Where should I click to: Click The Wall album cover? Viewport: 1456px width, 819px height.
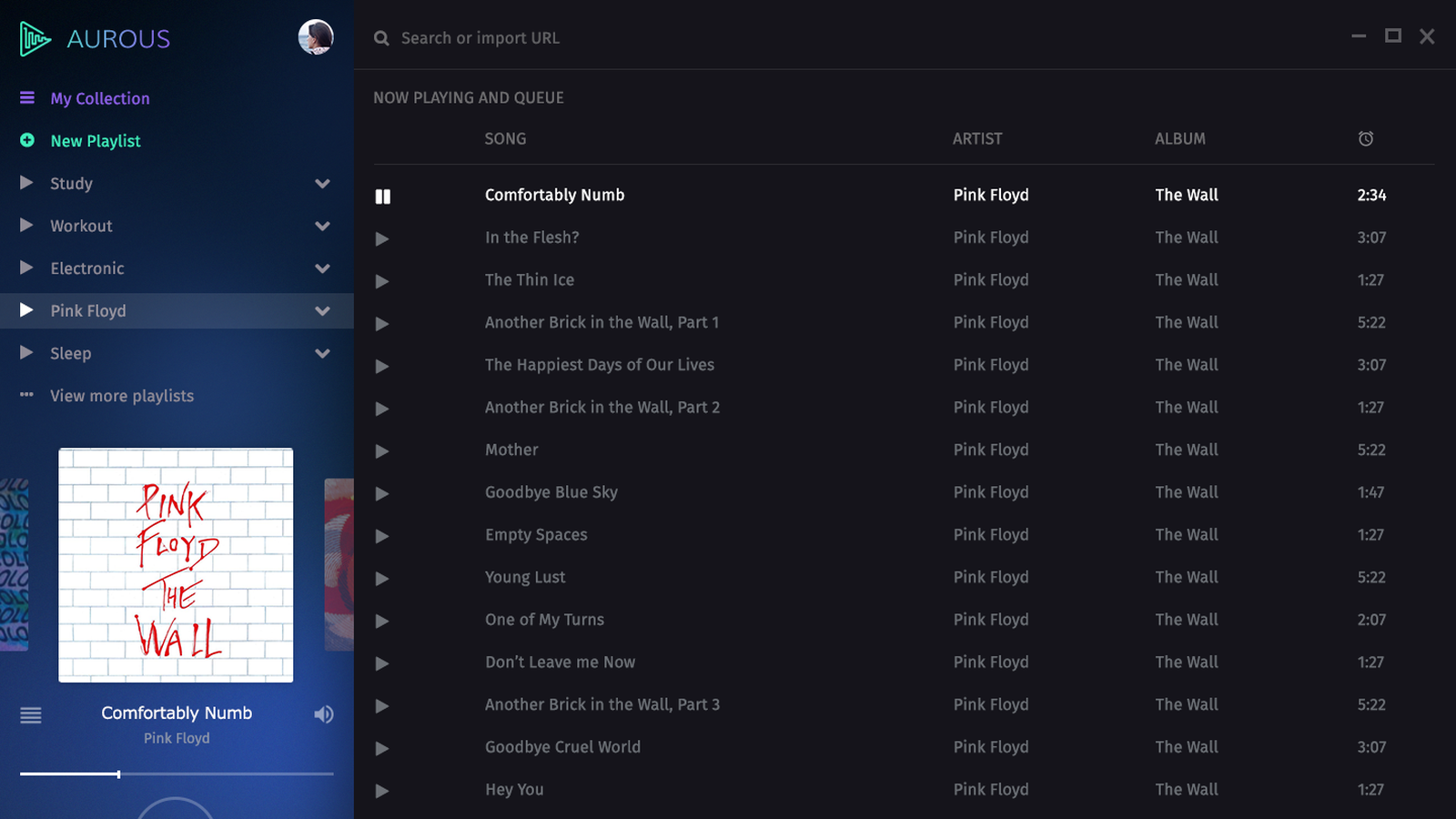pos(176,565)
